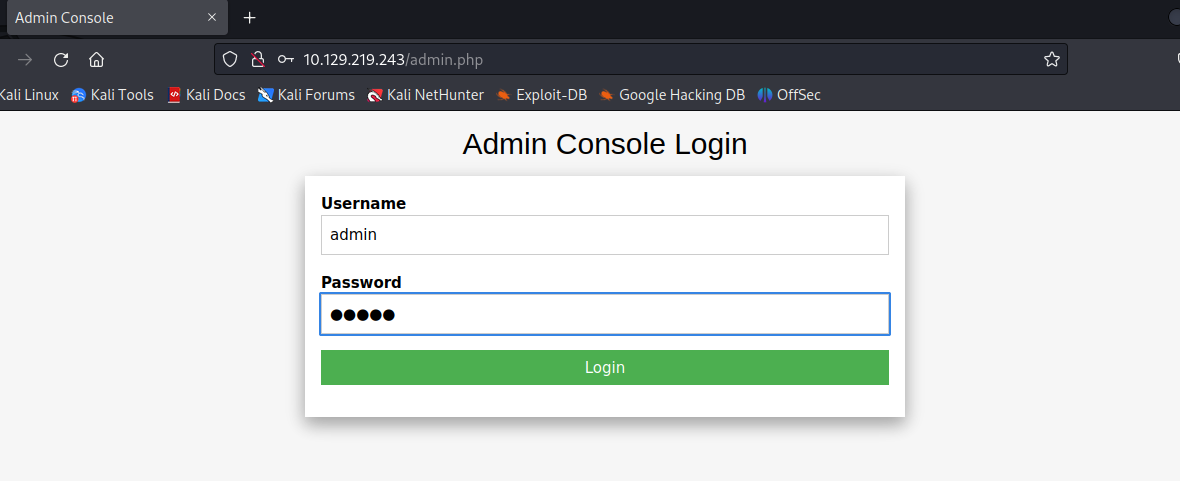Screen dimensions: 1180x481
Task: Go to the browser home page
Action: point(96,60)
